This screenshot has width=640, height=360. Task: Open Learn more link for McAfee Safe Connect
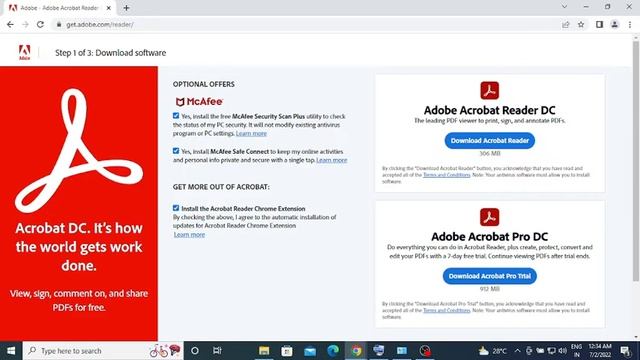point(331,160)
